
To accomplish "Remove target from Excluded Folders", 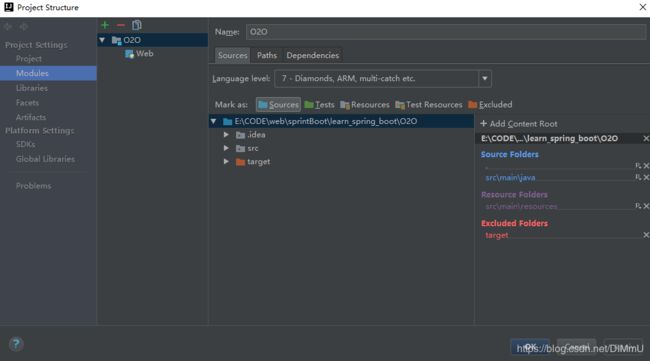I will (x=646, y=235).
